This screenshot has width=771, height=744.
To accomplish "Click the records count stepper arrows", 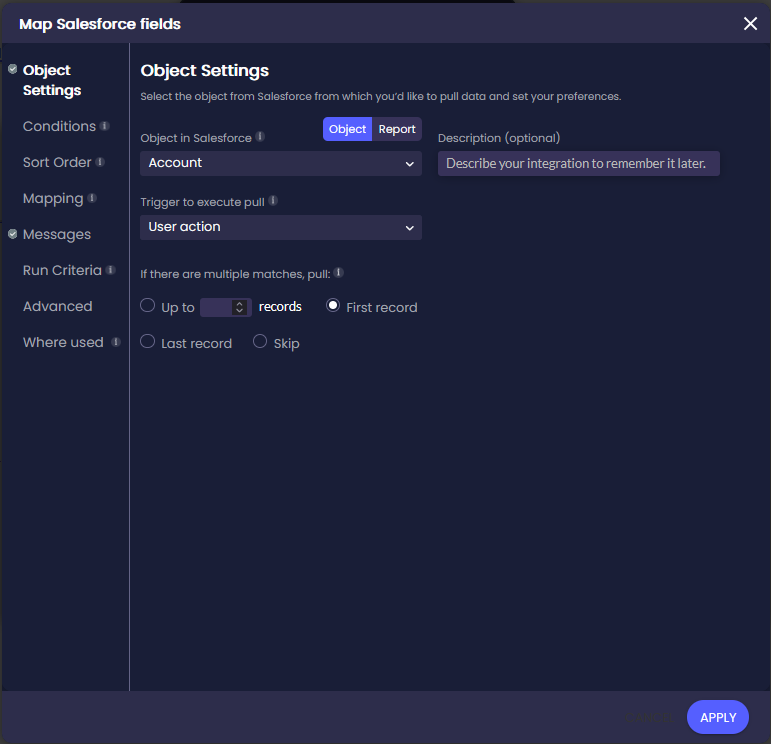I will pos(239,307).
